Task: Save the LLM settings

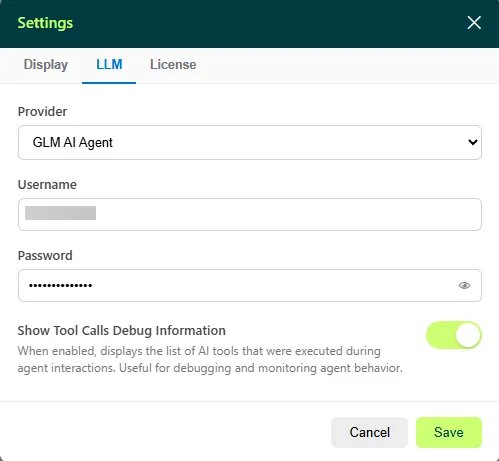Action: pyautogui.click(x=449, y=432)
